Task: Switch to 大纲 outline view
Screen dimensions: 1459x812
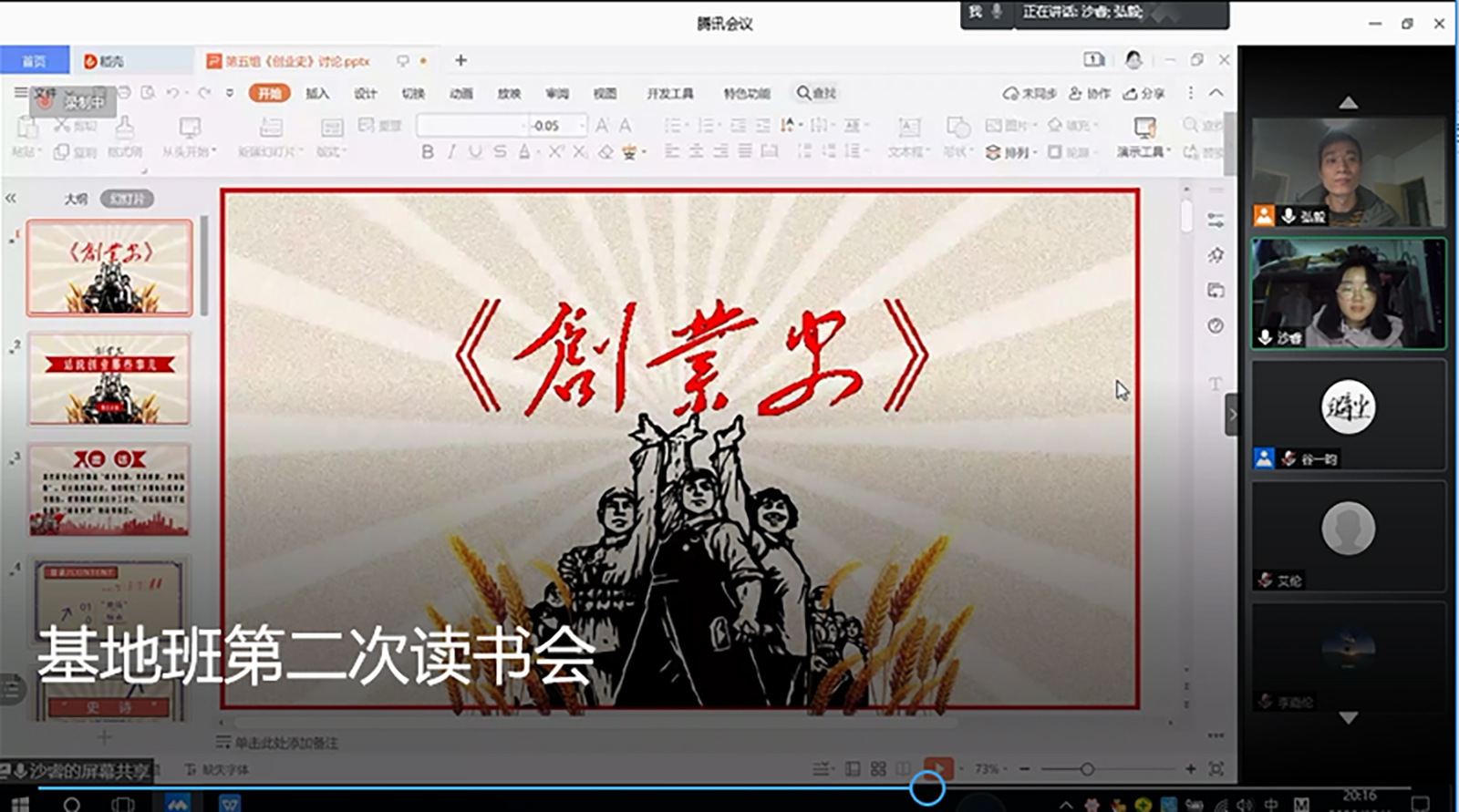Action: [x=76, y=199]
